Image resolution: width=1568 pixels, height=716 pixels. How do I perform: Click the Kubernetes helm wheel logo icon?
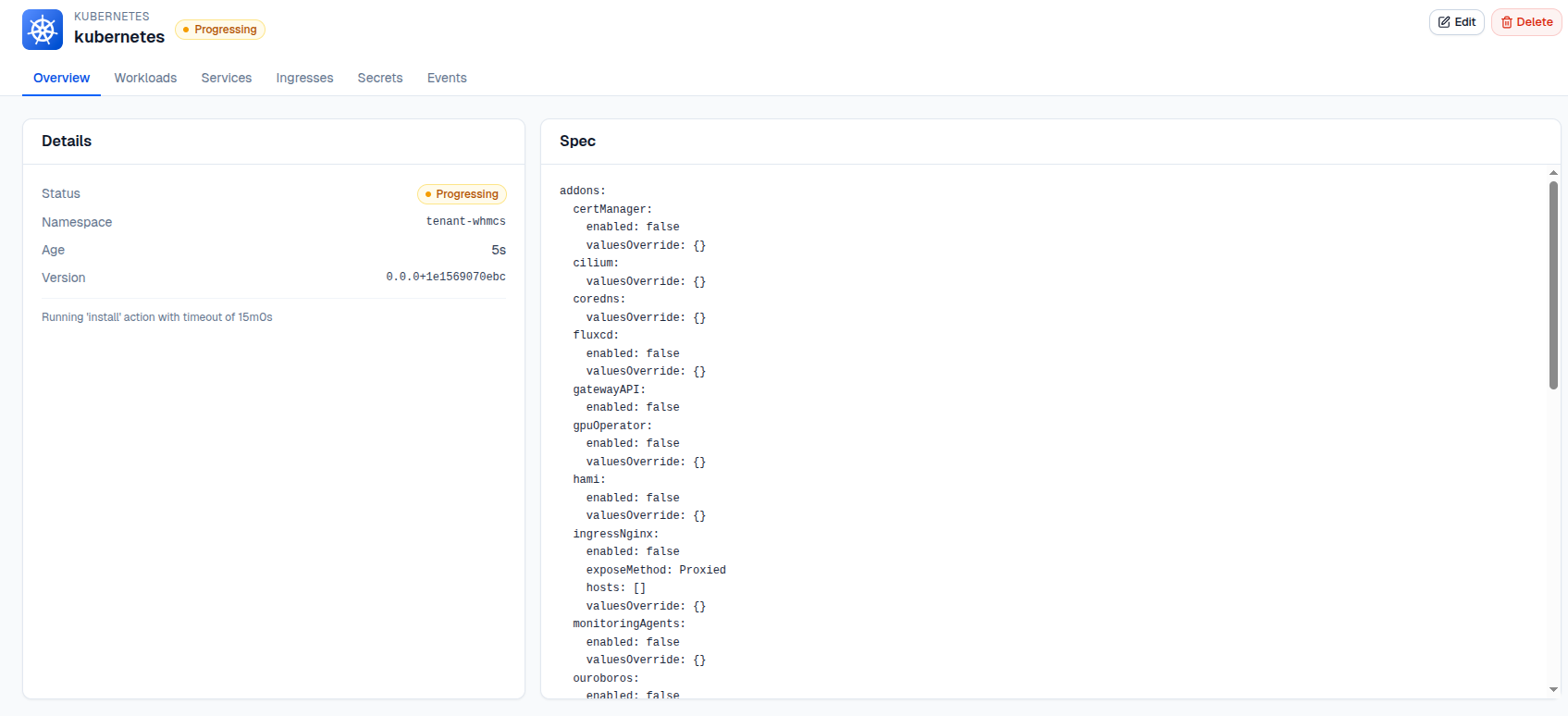point(43,30)
